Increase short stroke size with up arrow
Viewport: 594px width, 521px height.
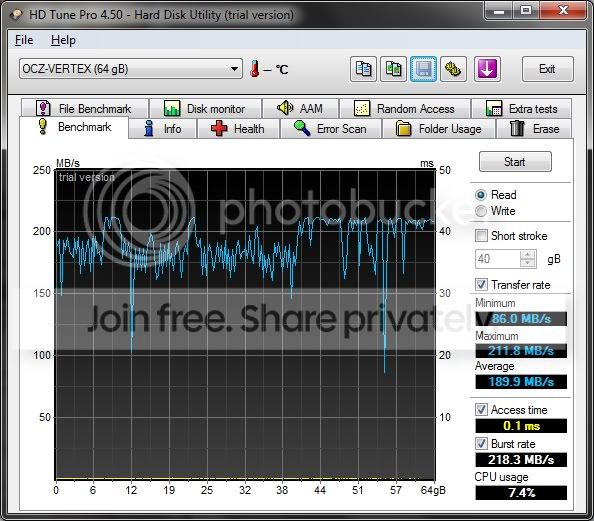click(528, 254)
